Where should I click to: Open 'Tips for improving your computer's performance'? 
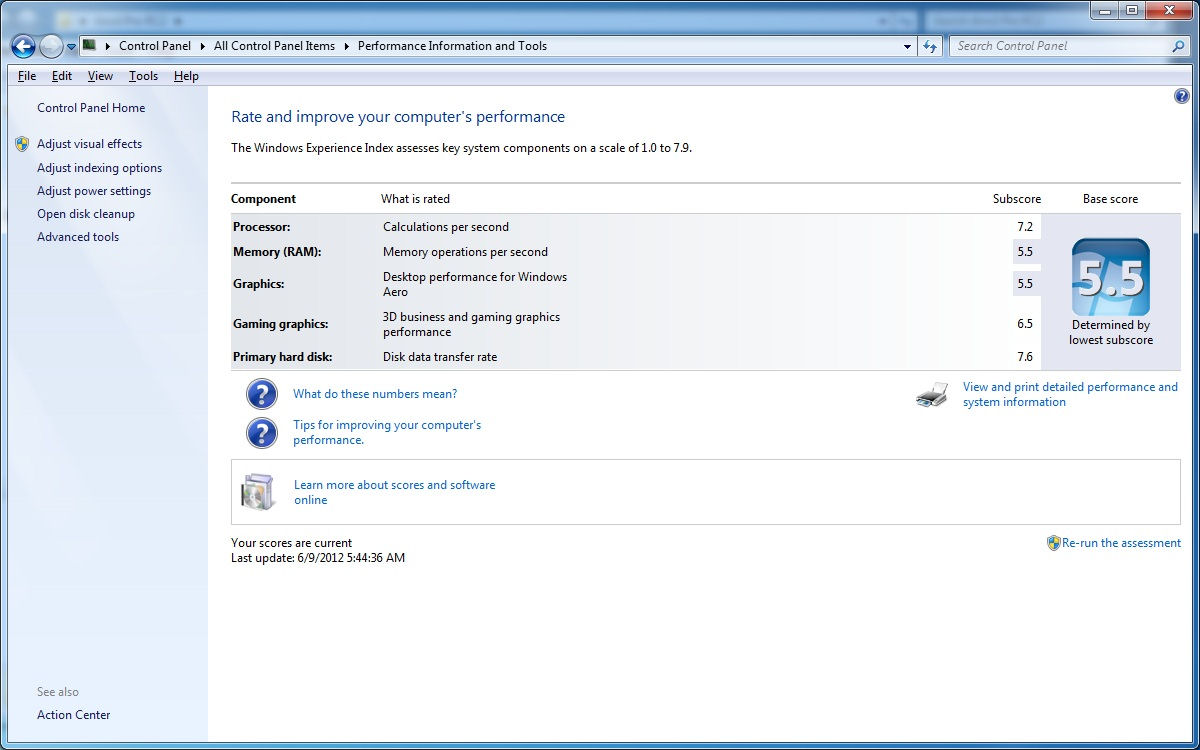pos(387,432)
